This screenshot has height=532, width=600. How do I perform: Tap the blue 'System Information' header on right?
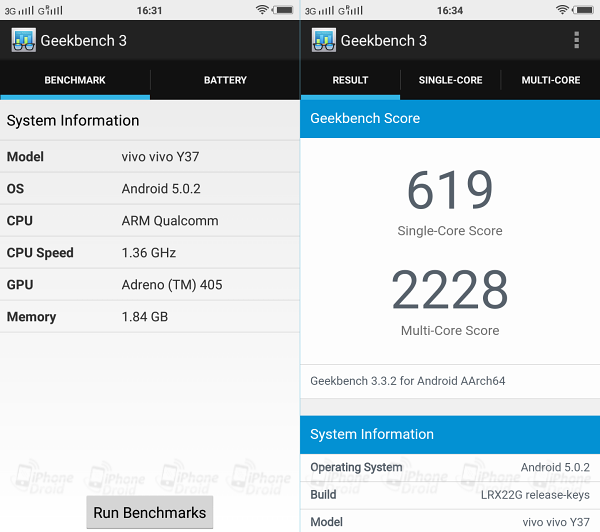click(450, 435)
